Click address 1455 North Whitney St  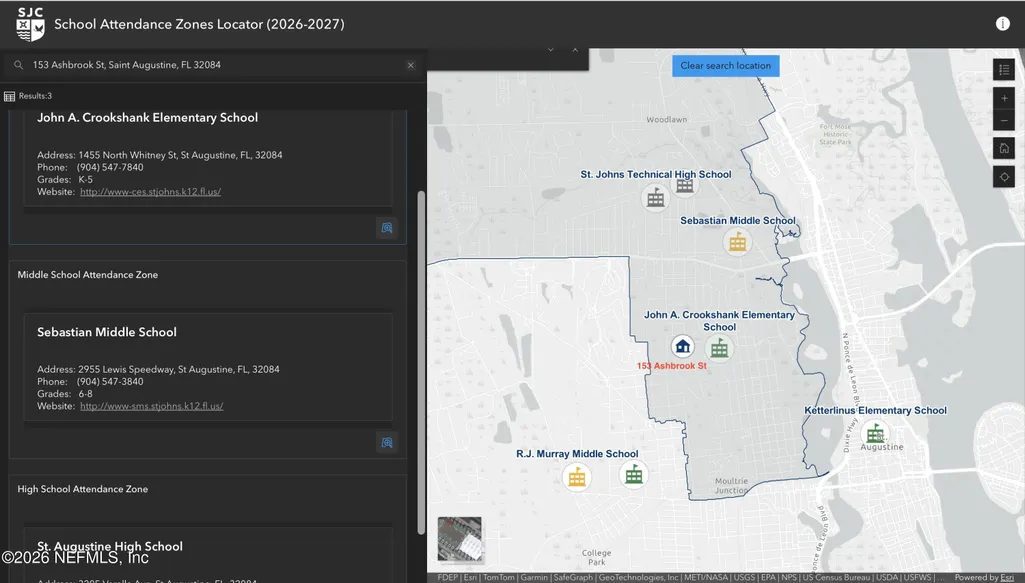click(180, 155)
